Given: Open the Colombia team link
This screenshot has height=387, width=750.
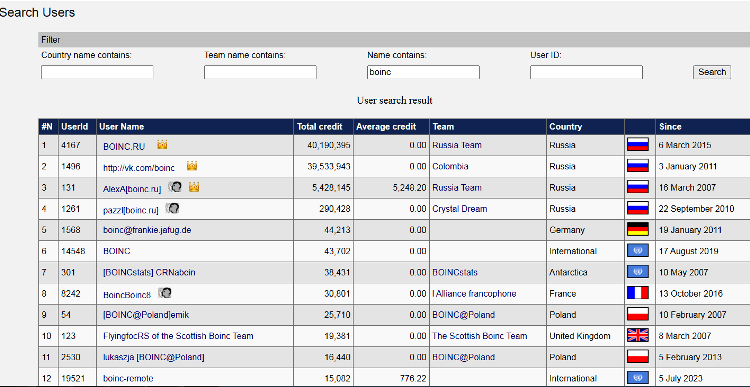Looking at the screenshot, I should coord(450,166).
